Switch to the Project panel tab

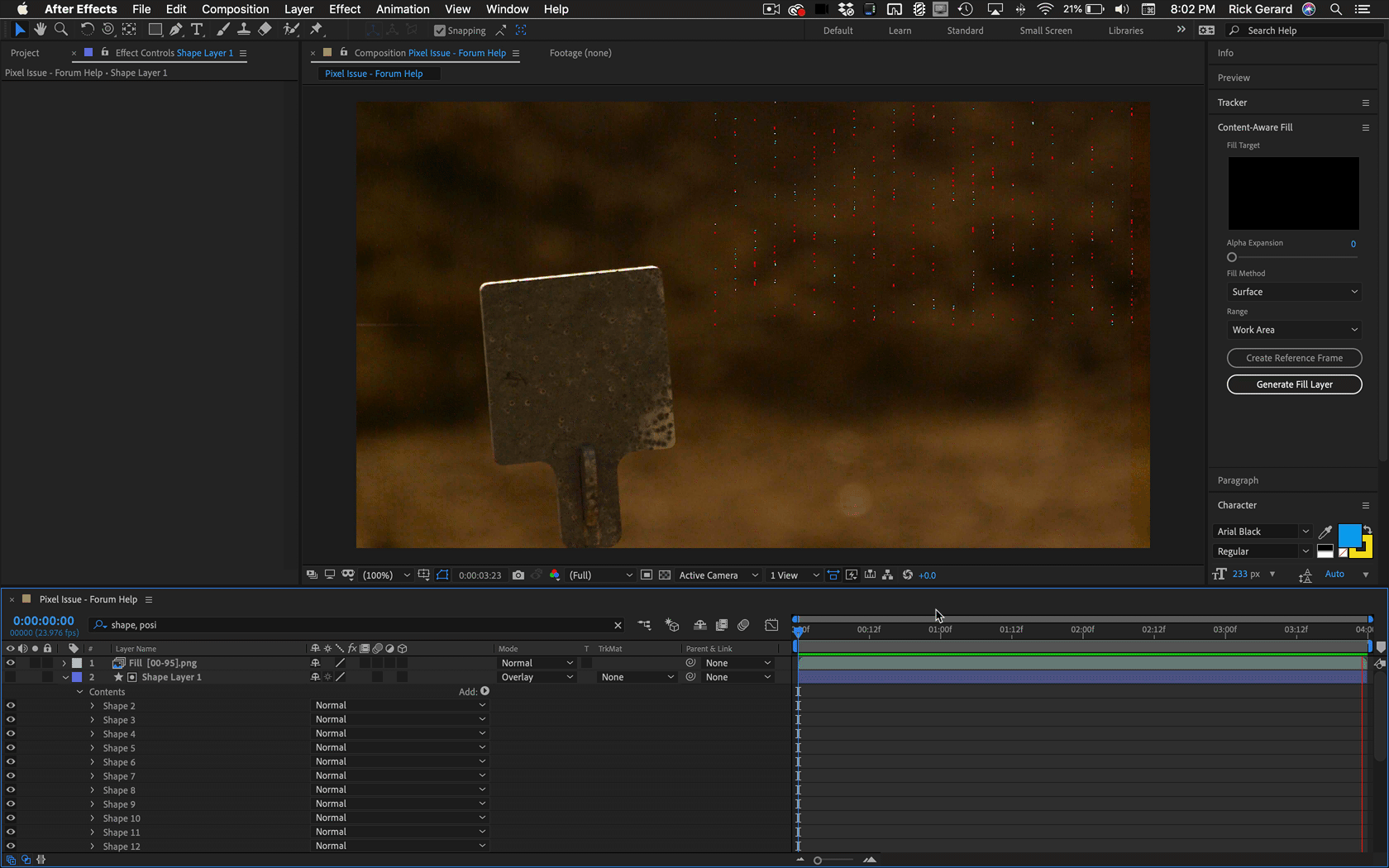(x=25, y=53)
